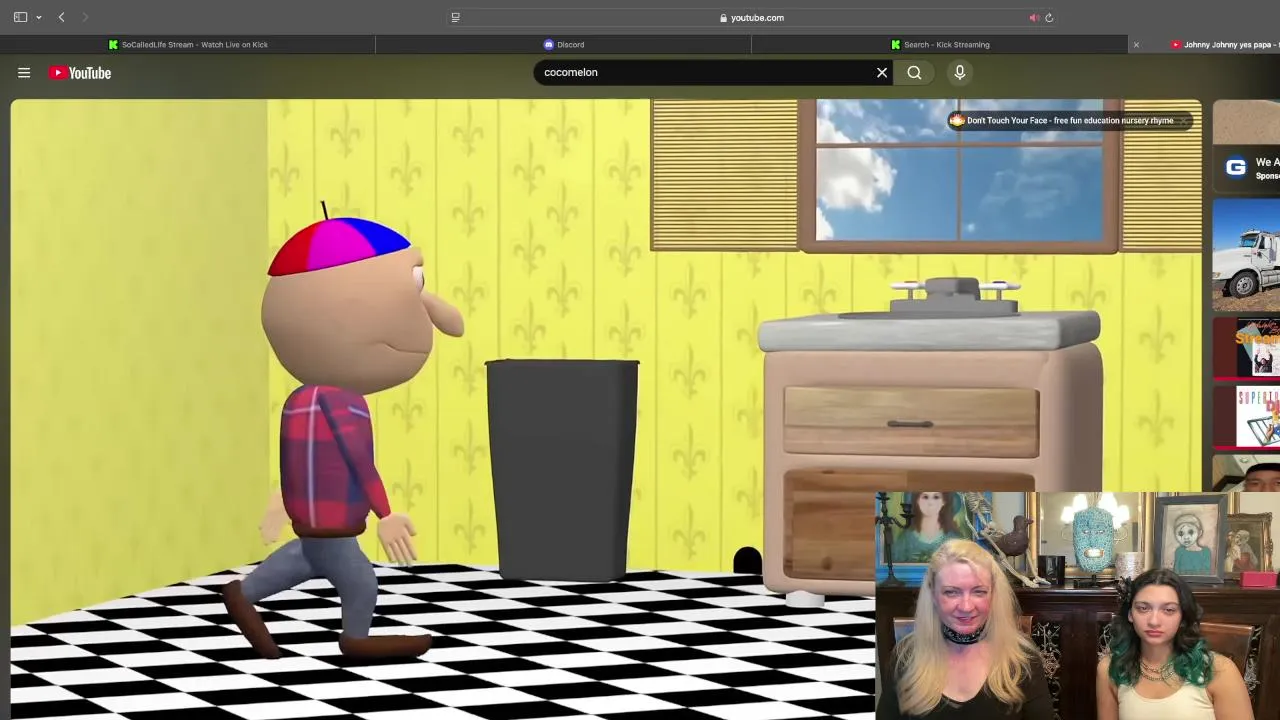Image resolution: width=1280 pixels, height=720 pixels.
Task: Click the reader/page menu icon in address bar
Action: pos(455,17)
